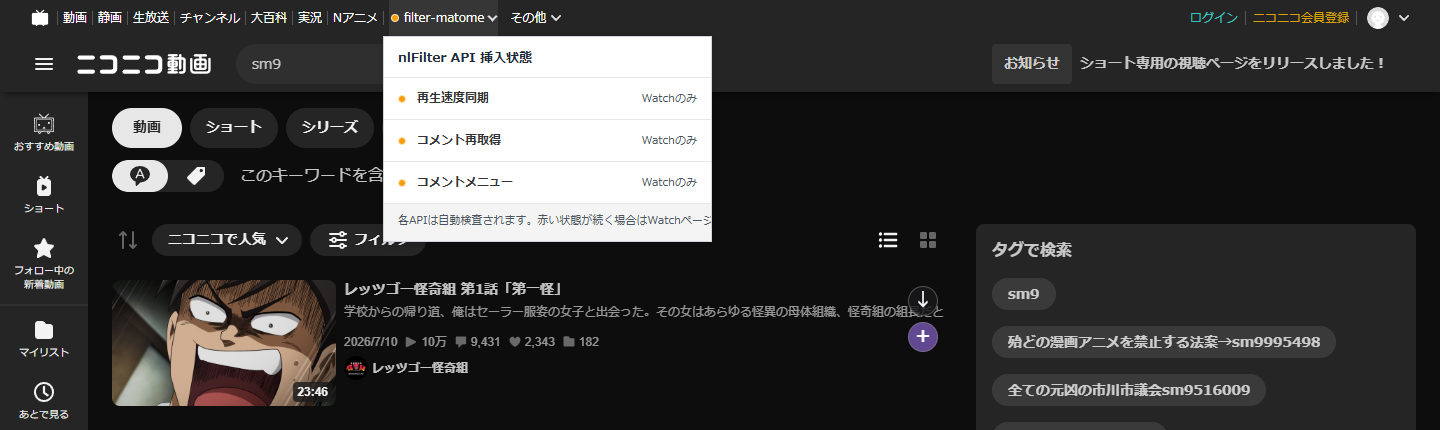Click the Niconico TV logo icon
1440x430 pixels.
[40, 17]
